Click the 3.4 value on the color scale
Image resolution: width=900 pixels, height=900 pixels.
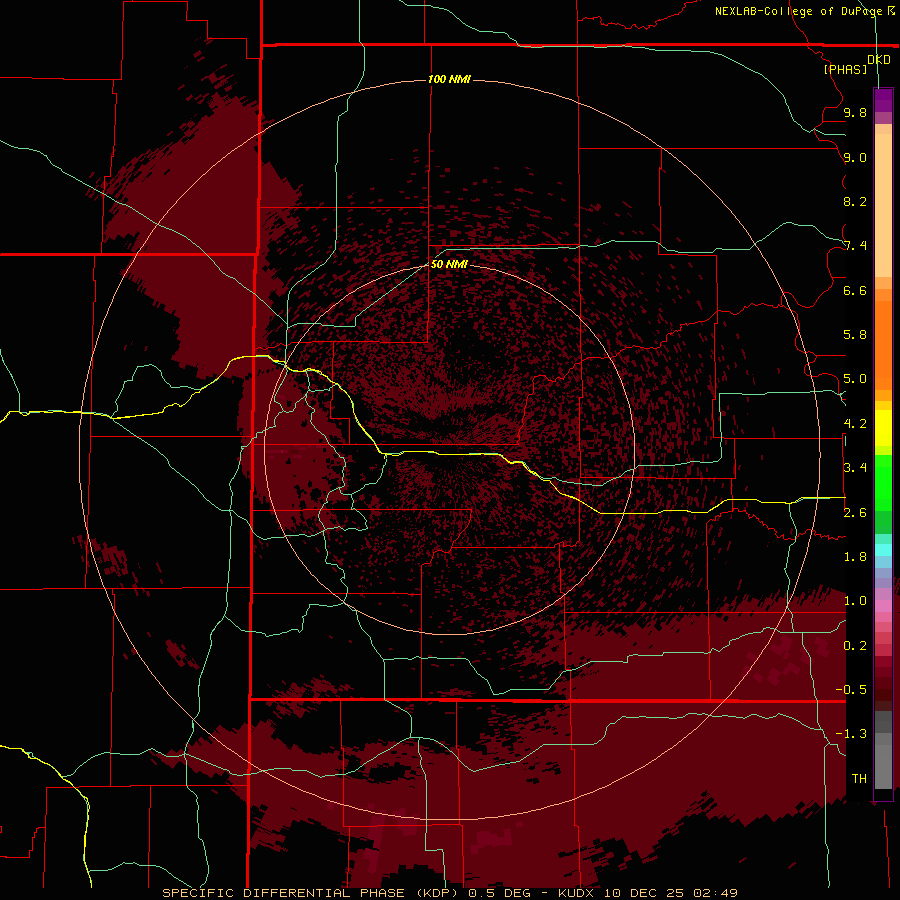[x=855, y=468]
